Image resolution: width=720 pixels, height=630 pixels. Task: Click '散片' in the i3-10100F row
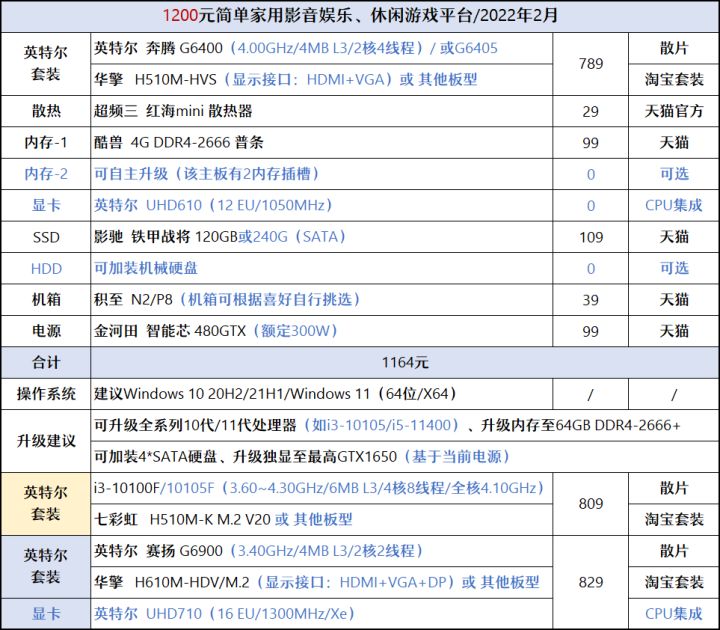pyautogui.click(x=674, y=488)
